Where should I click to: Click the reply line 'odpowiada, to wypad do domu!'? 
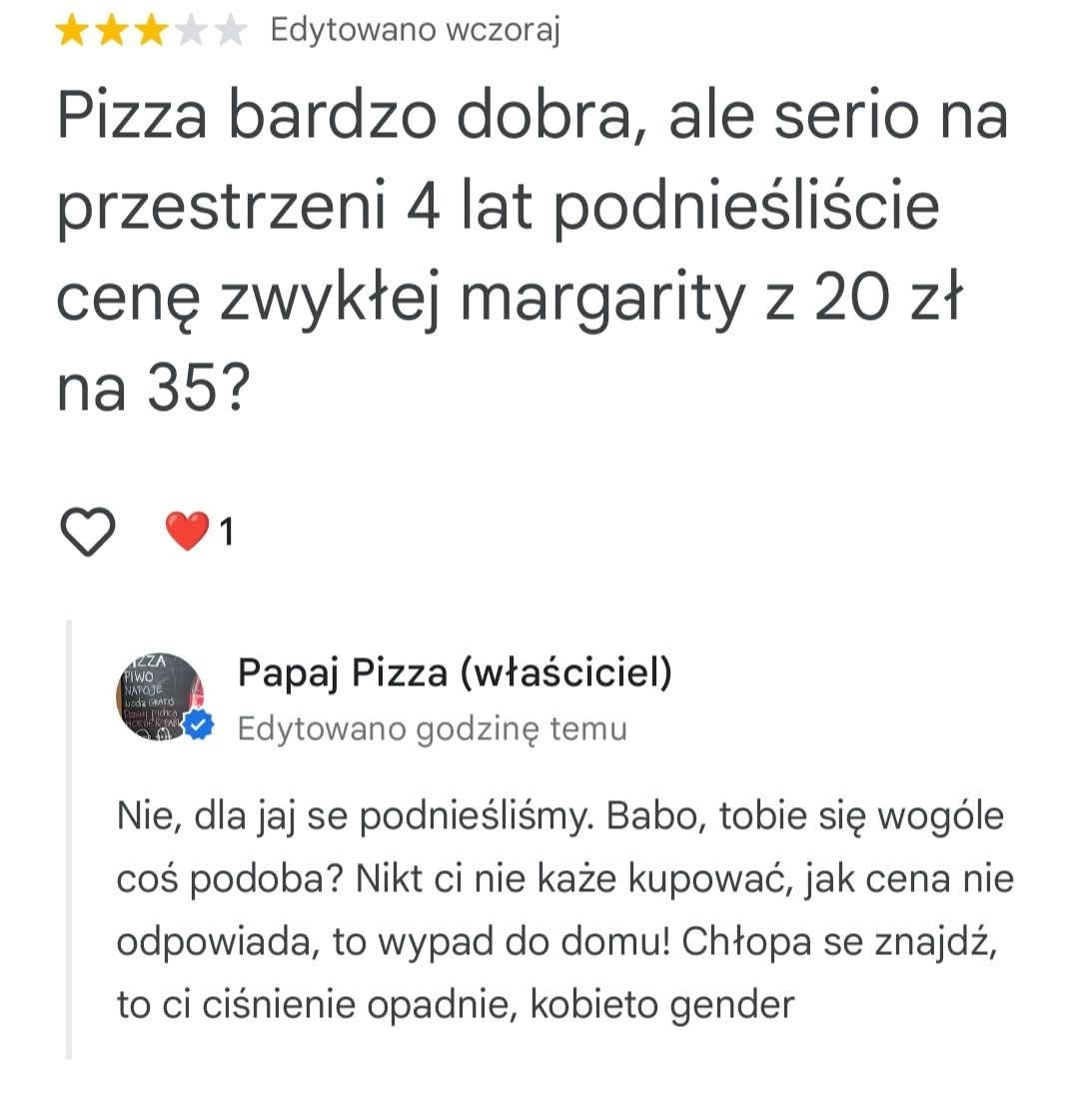click(556, 942)
